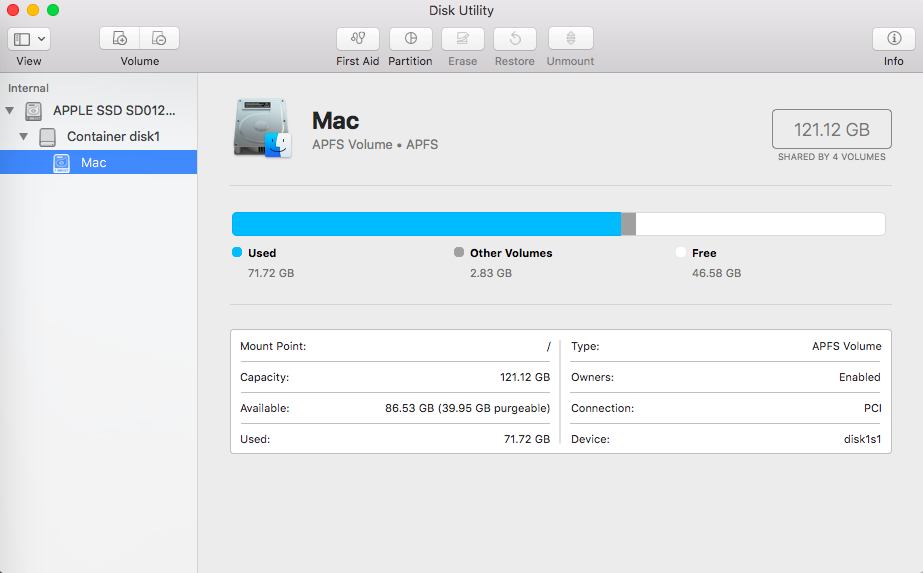Click the Restore toolbar icon
Screen dimensions: 923x573
pyautogui.click(x=515, y=39)
